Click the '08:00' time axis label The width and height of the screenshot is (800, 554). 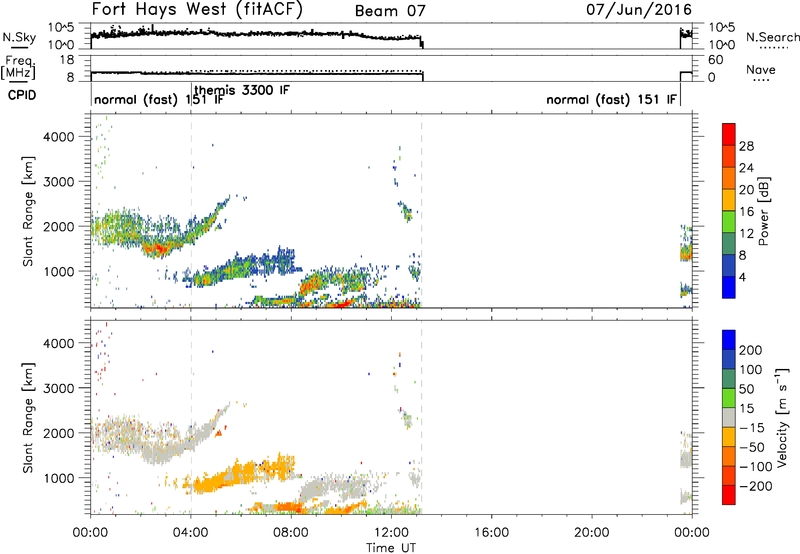[x=291, y=533]
